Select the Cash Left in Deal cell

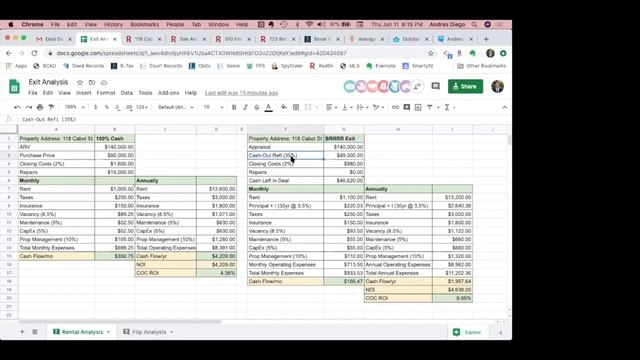pos(285,180)
